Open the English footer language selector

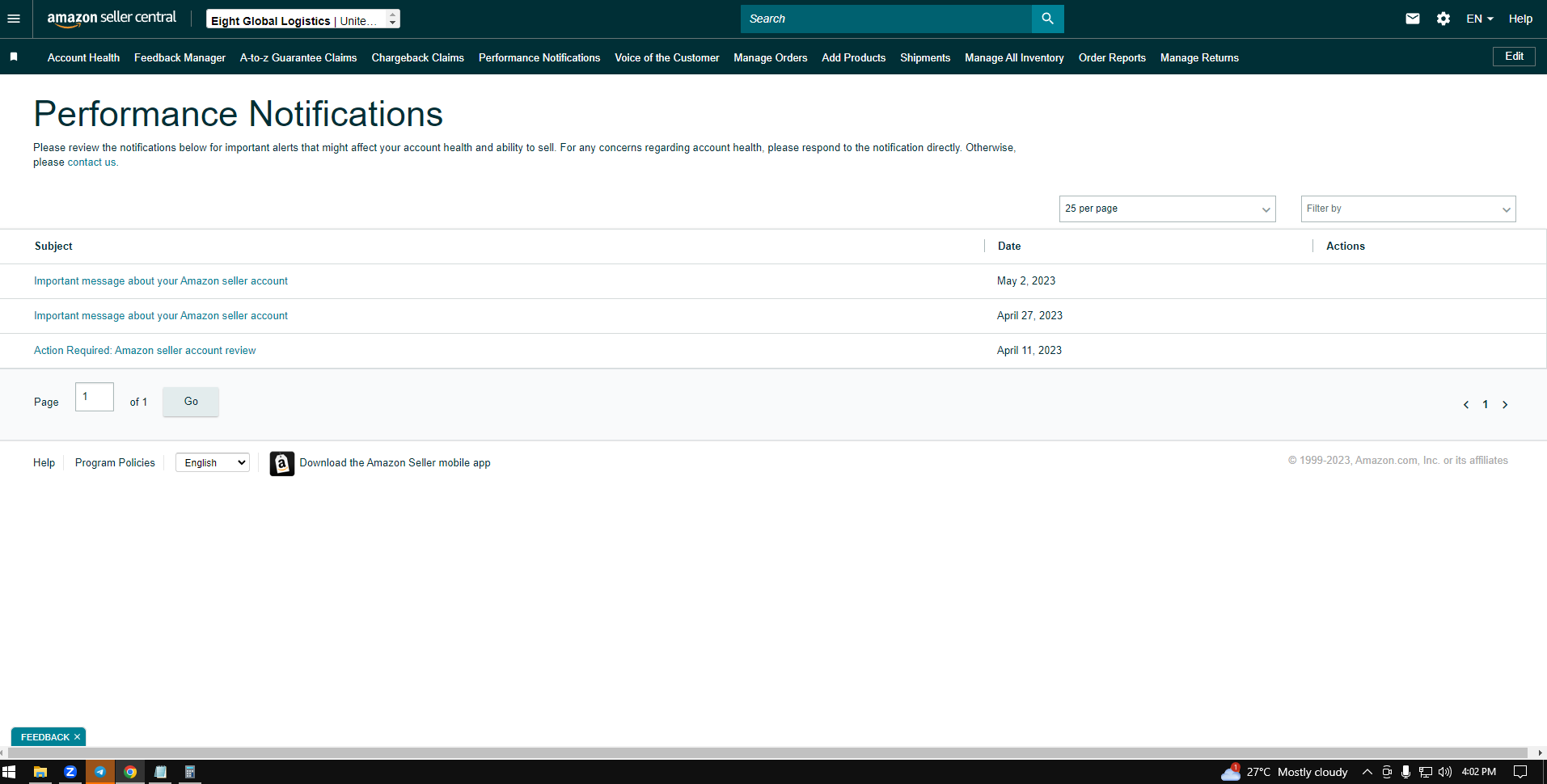click(x=212, y=462)
